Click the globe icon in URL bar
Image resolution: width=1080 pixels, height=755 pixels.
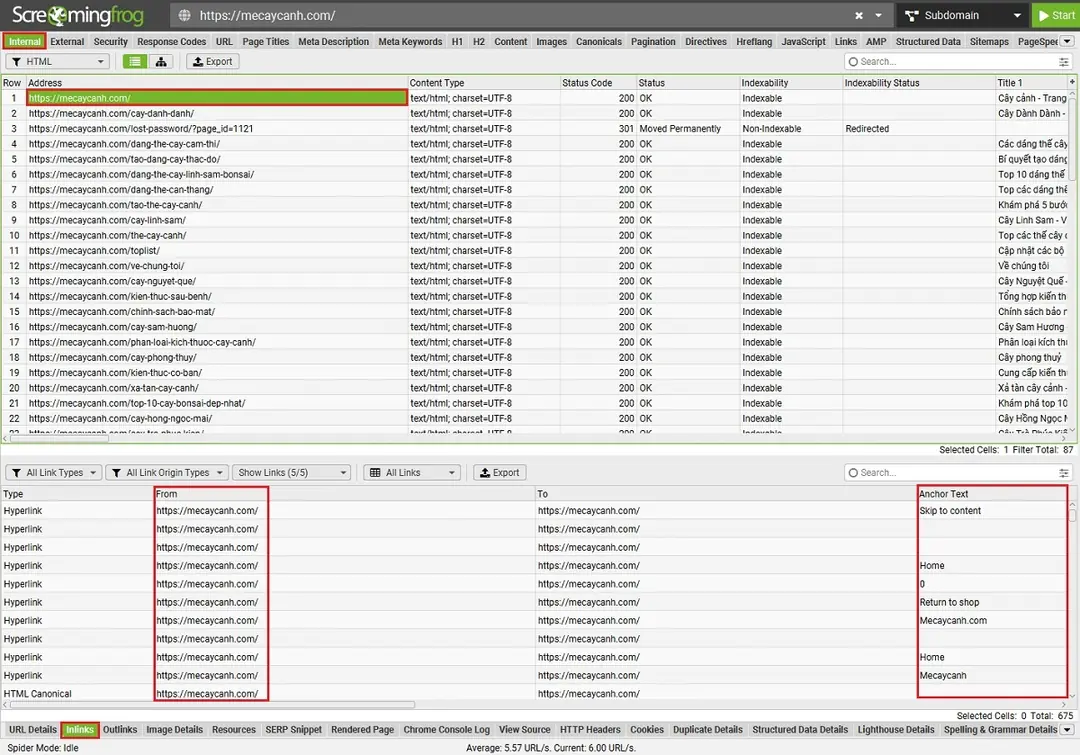(183, 16)
